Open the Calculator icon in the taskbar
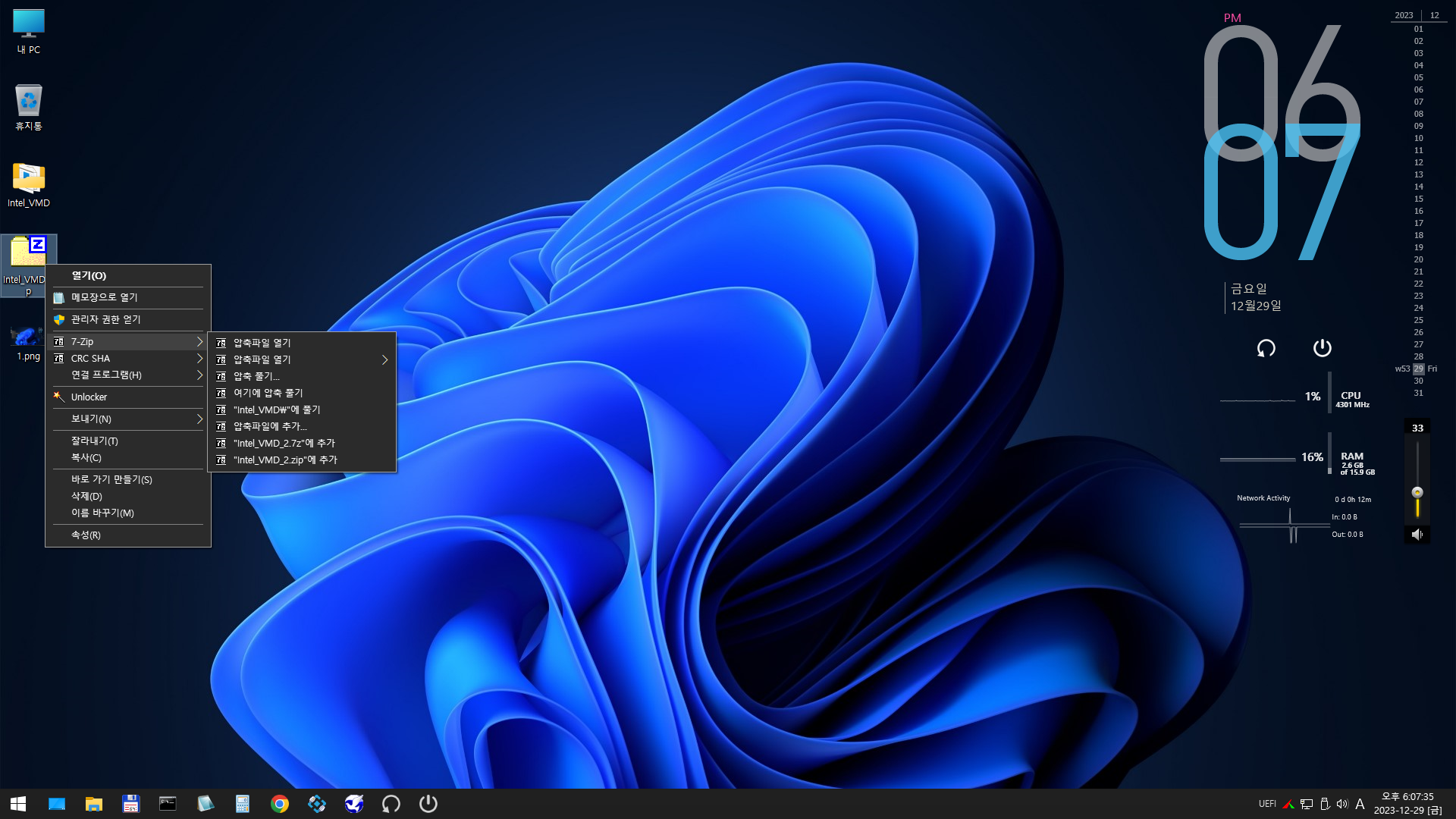 243,804
